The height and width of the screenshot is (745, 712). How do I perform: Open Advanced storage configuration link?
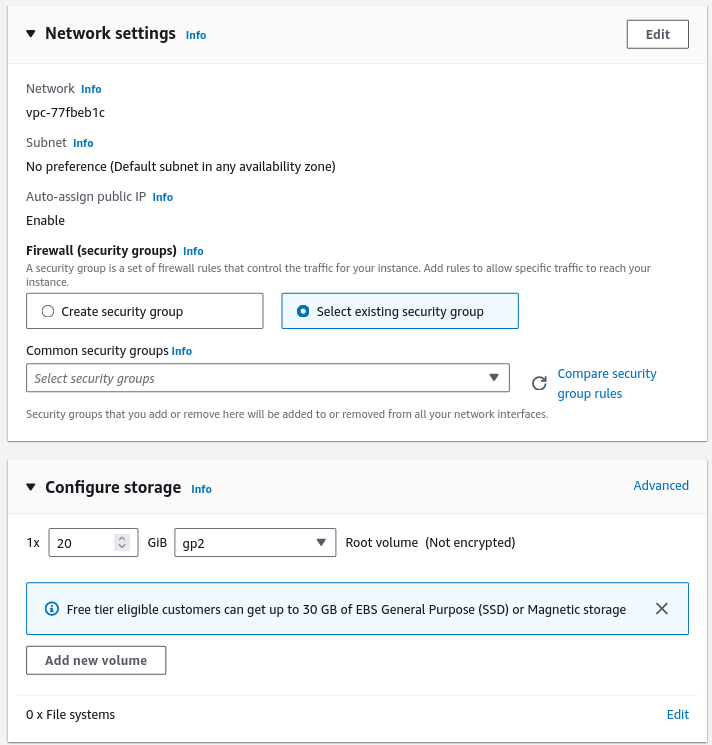661,485
